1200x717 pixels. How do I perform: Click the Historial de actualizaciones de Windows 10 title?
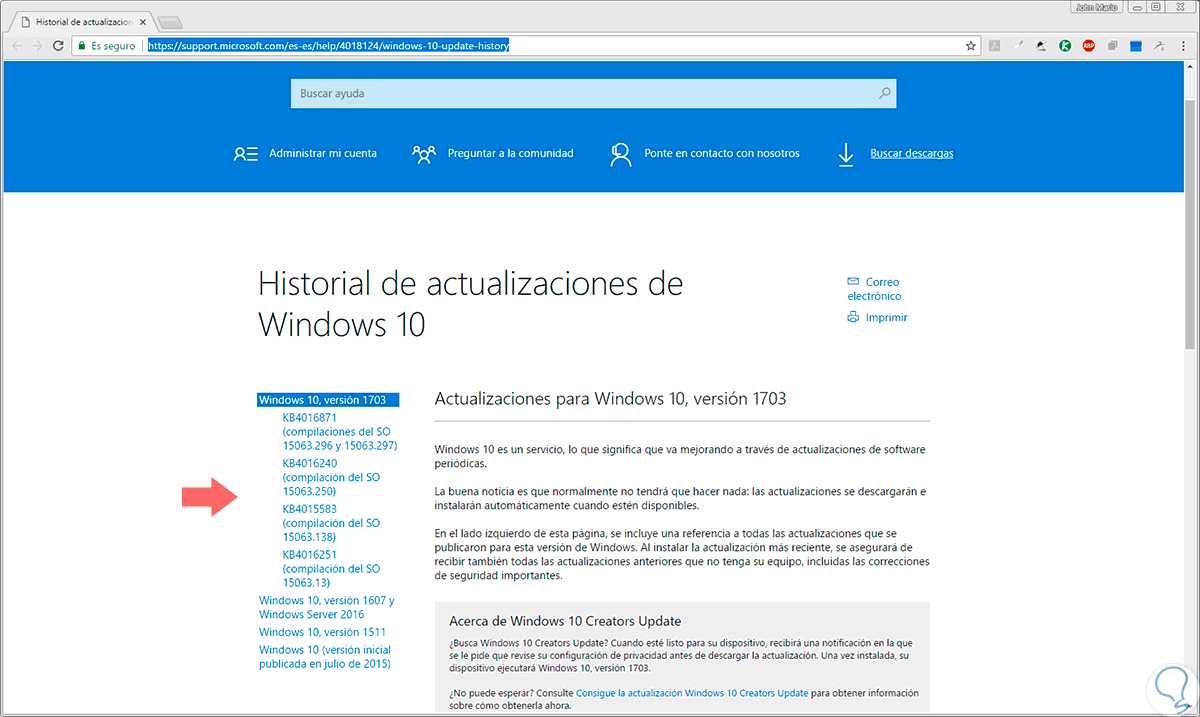point(471,303)
